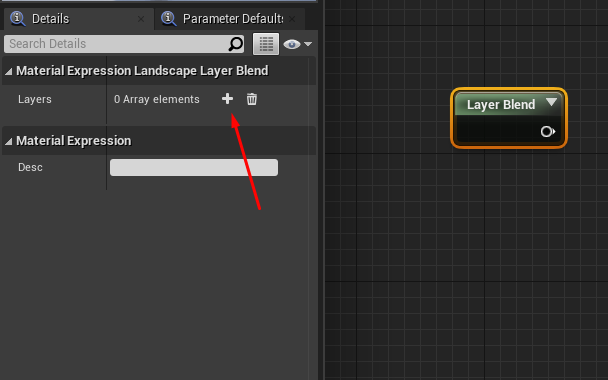The width and height of the screenshot is (608, 380).
Task: Toggle the property matrix grid view button
Action: coord(266,44)
